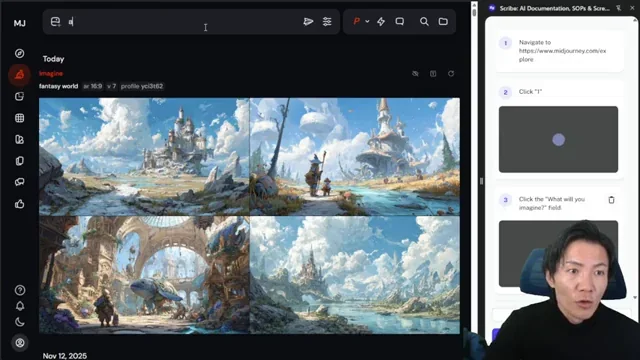
Task: Click the add image icon in prompt bar
Action: coord(55,22)
